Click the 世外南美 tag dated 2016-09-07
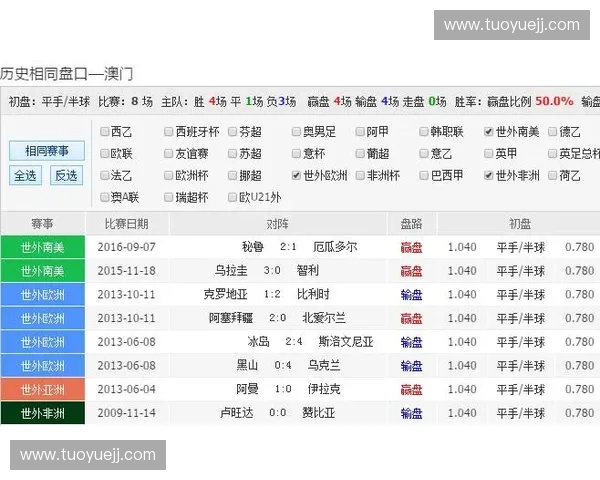Viewport: 600px width, 480px height. pos(42,247)
